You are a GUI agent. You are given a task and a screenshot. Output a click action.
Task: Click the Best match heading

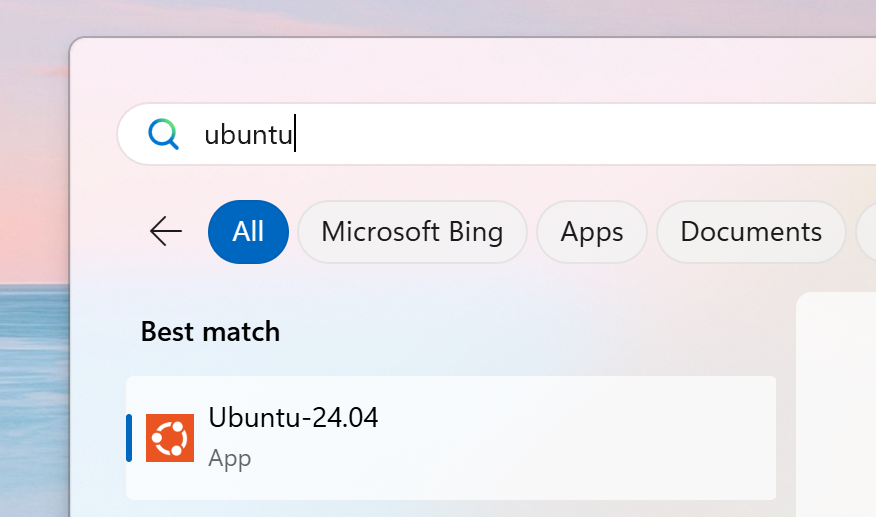coord(210,331)
